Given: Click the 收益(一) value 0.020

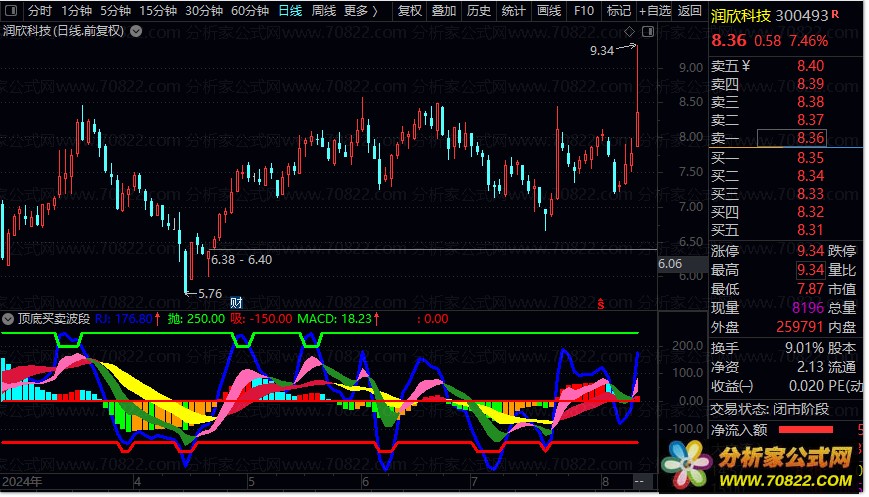Looking at the screenshot, I should tap(806, 386).
